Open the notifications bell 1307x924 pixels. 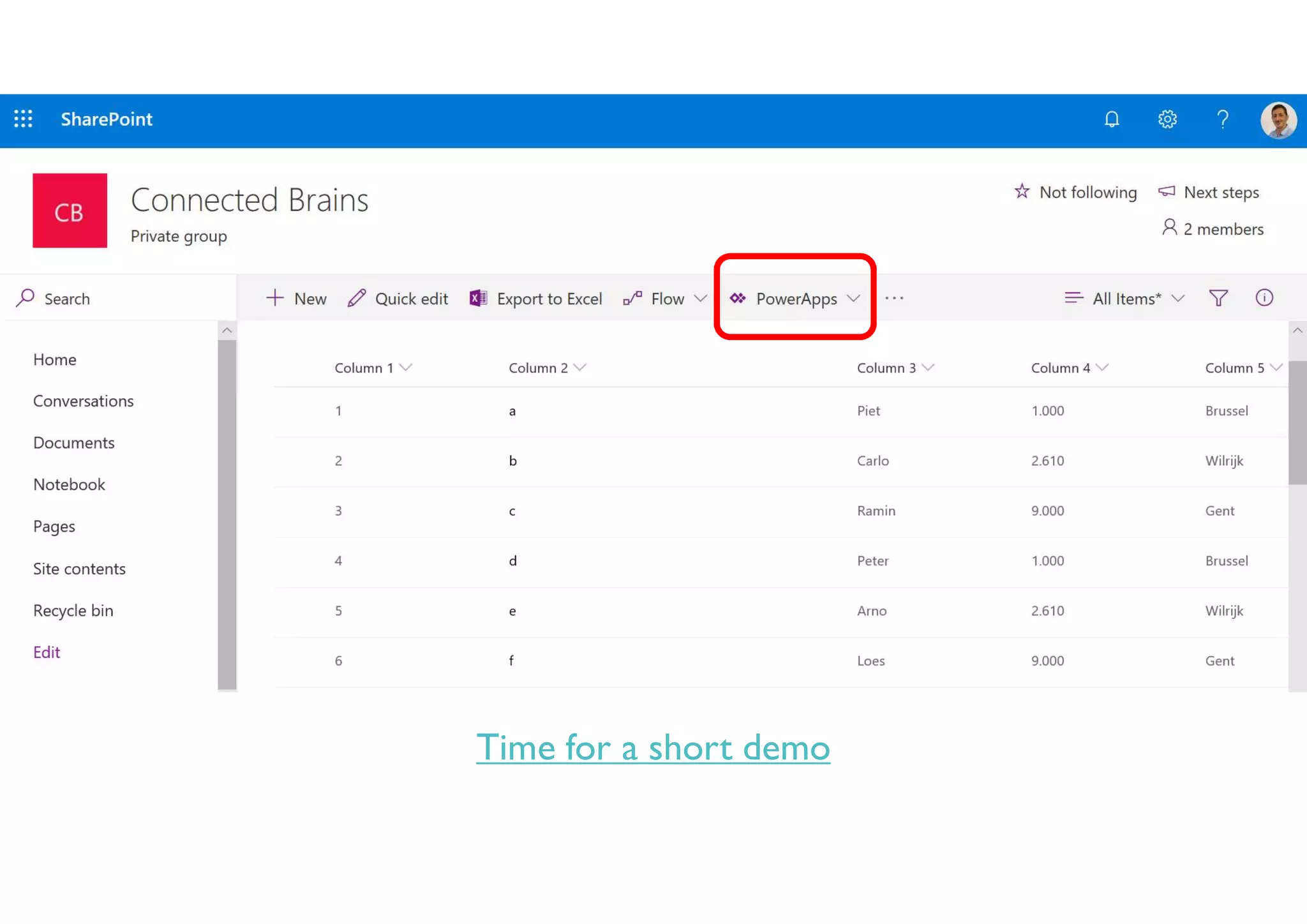point(1112,119)
